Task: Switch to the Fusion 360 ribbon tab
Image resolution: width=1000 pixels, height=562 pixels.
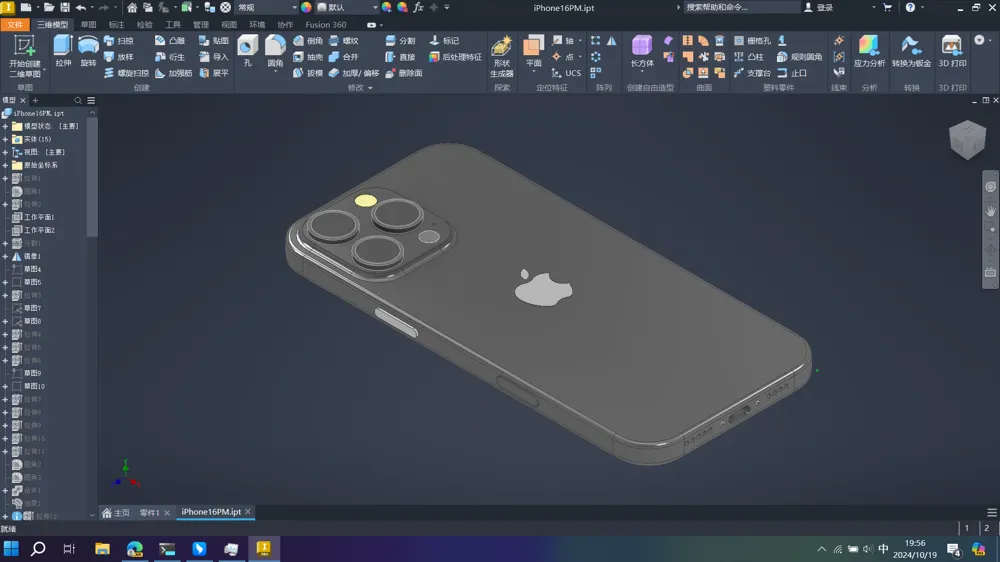Action: [325, 25]
